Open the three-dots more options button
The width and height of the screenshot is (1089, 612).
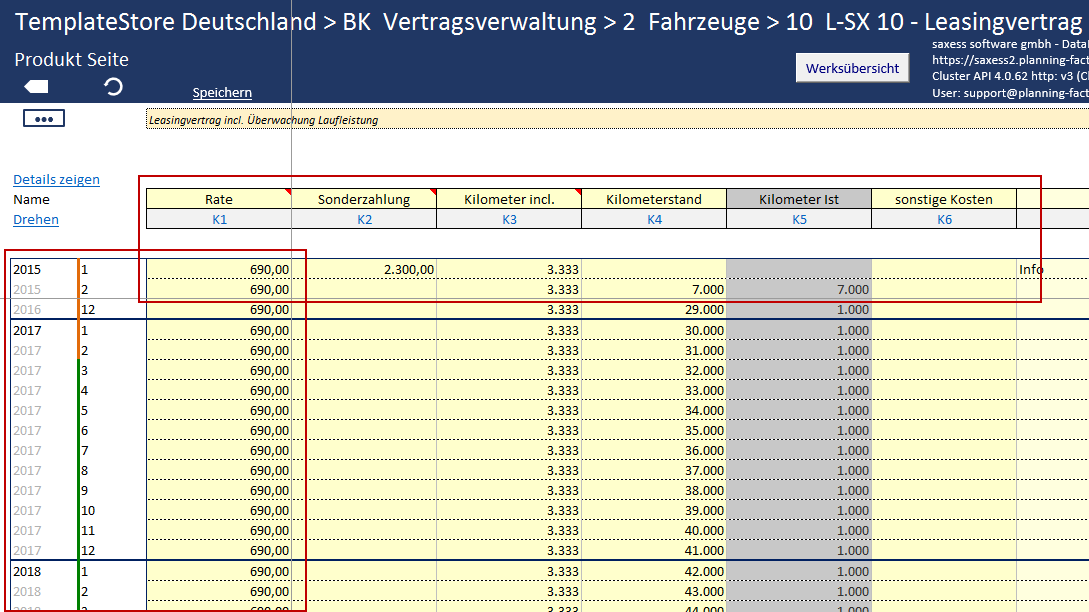pos(43,119)
